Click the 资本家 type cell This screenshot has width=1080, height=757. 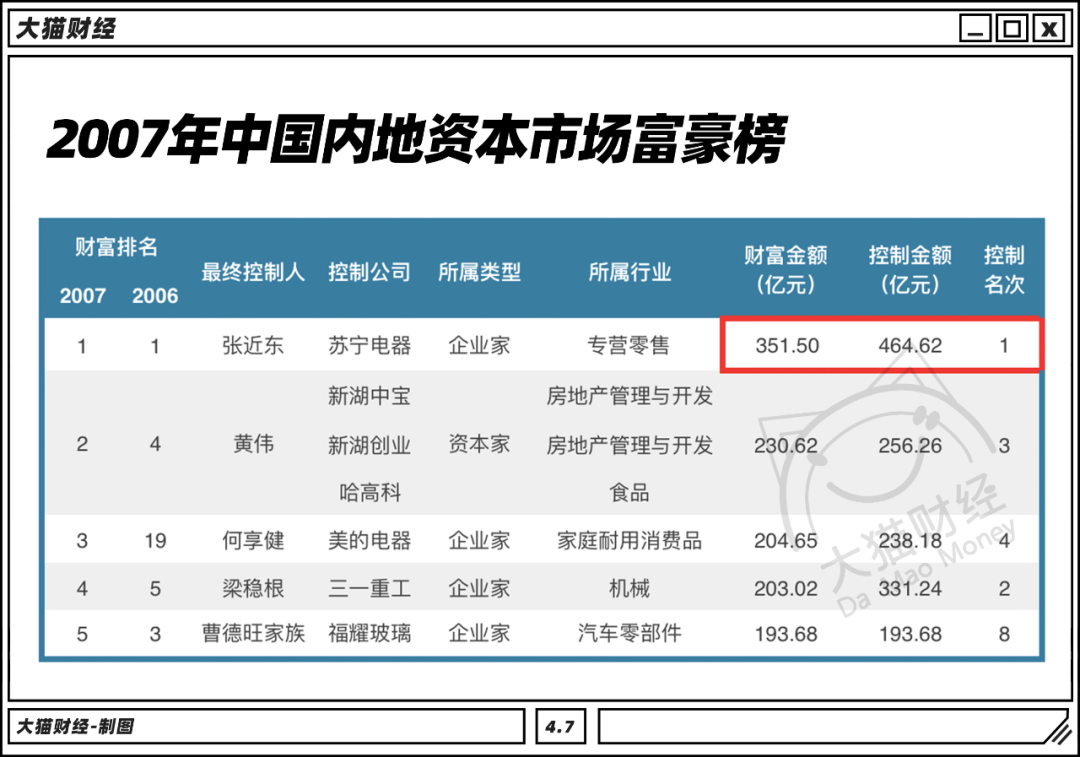click(x=479, y=444)
